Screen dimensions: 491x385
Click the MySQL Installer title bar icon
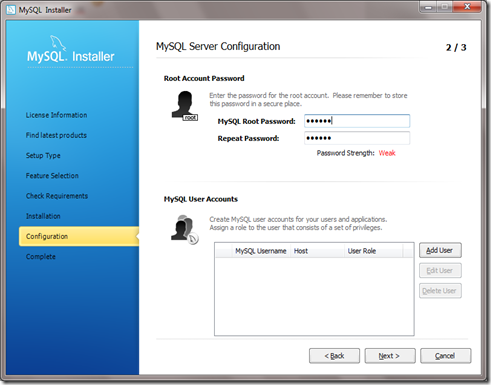tap(11, 10)
